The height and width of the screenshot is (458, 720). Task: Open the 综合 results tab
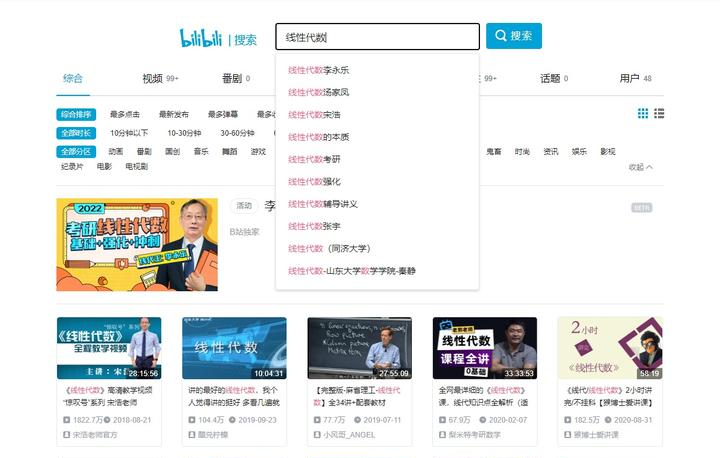tap(73, 78)
